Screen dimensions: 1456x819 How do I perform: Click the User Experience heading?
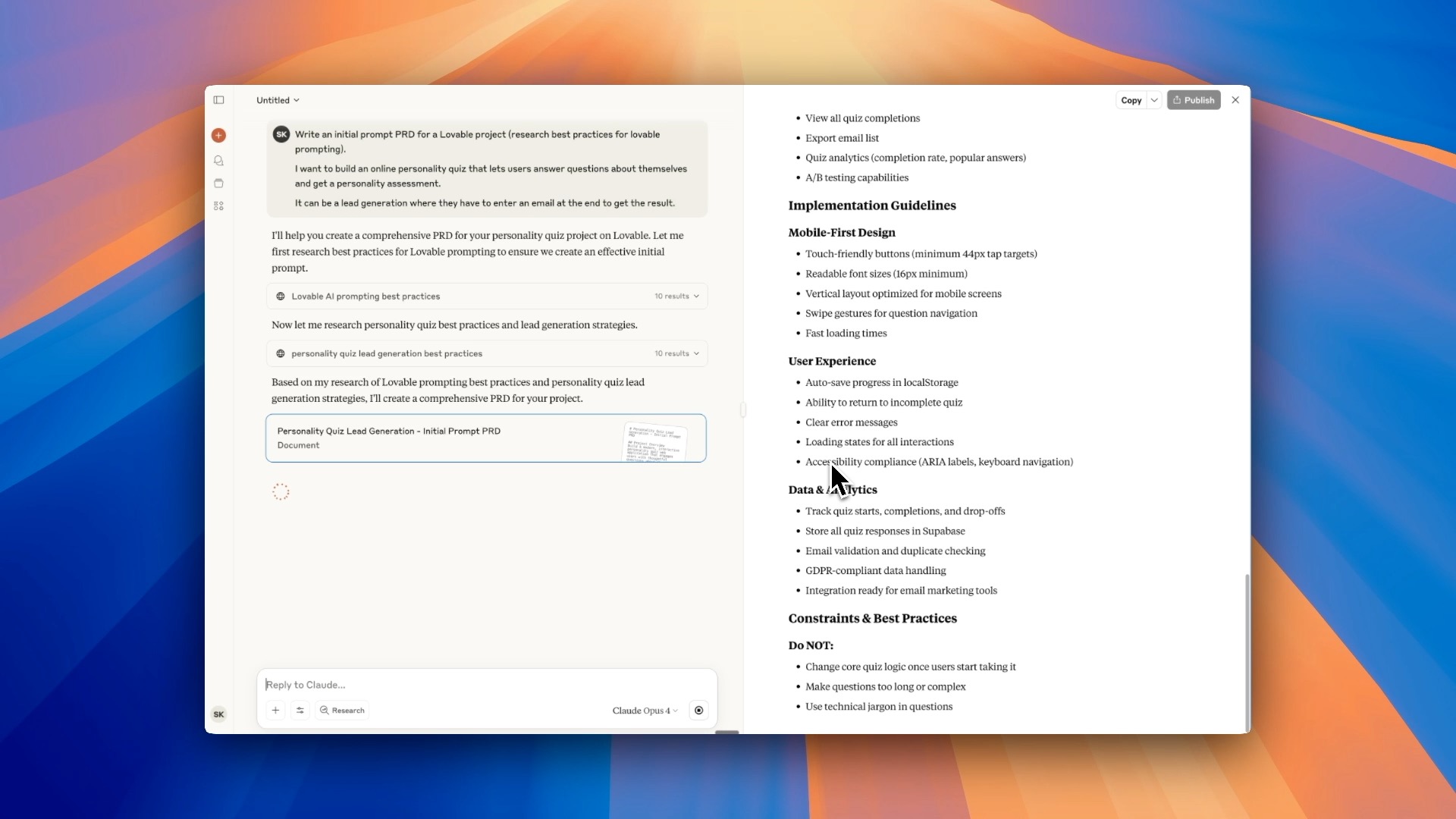coord(832,361)
